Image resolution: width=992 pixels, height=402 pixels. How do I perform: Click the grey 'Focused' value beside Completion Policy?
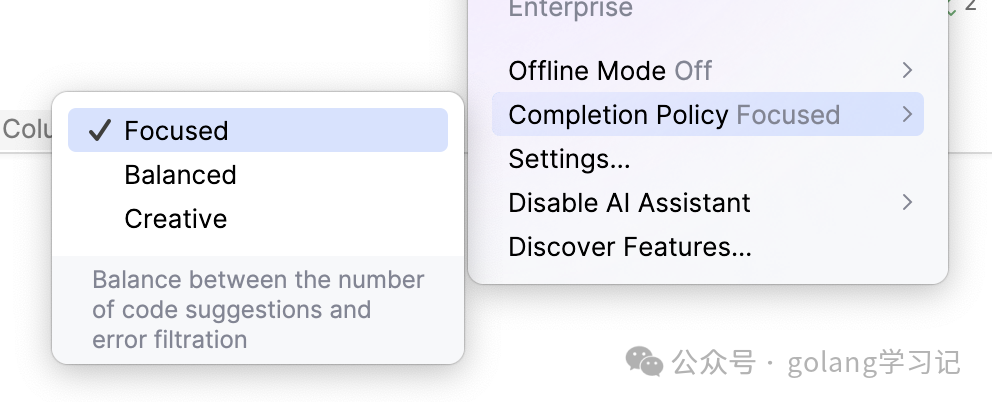coord(788,115)
